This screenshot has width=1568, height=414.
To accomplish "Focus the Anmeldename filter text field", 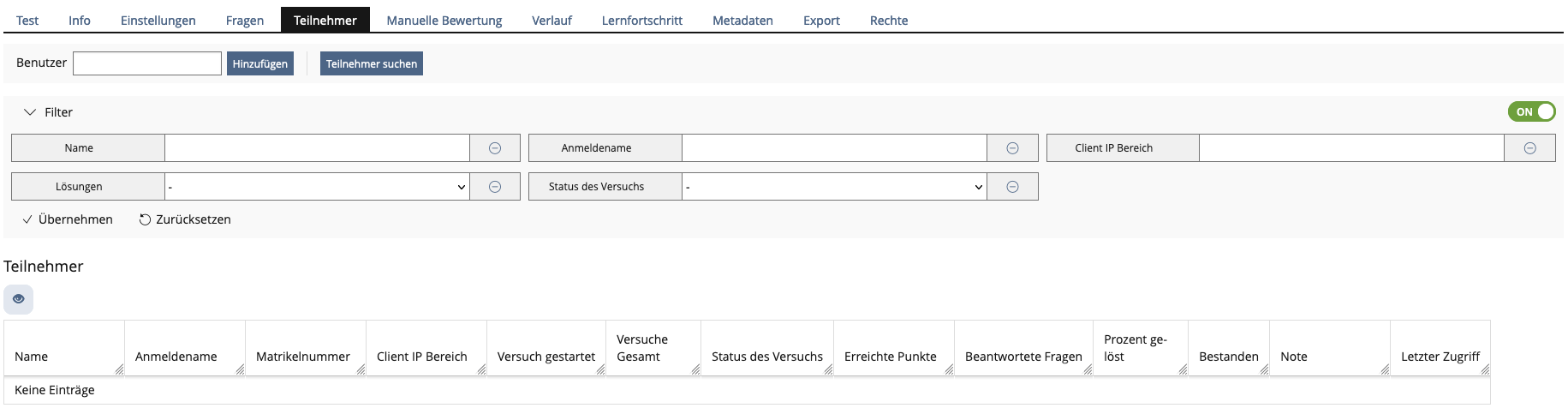I will coord(834,148).
